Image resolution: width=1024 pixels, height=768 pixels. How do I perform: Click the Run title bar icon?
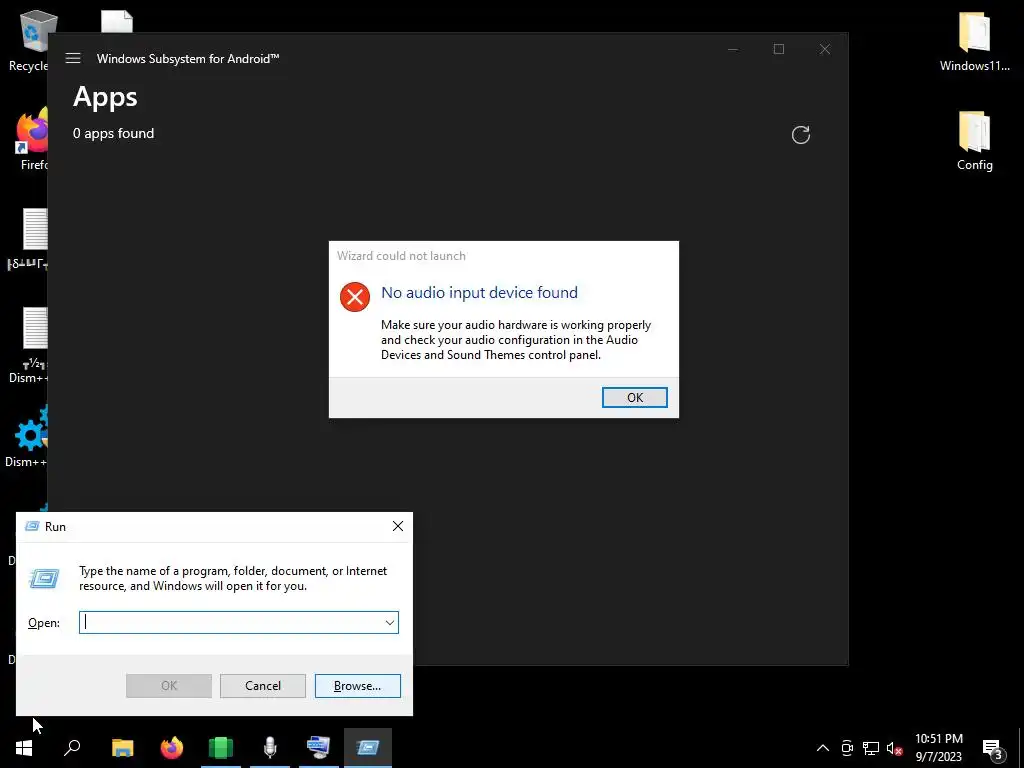32,526
